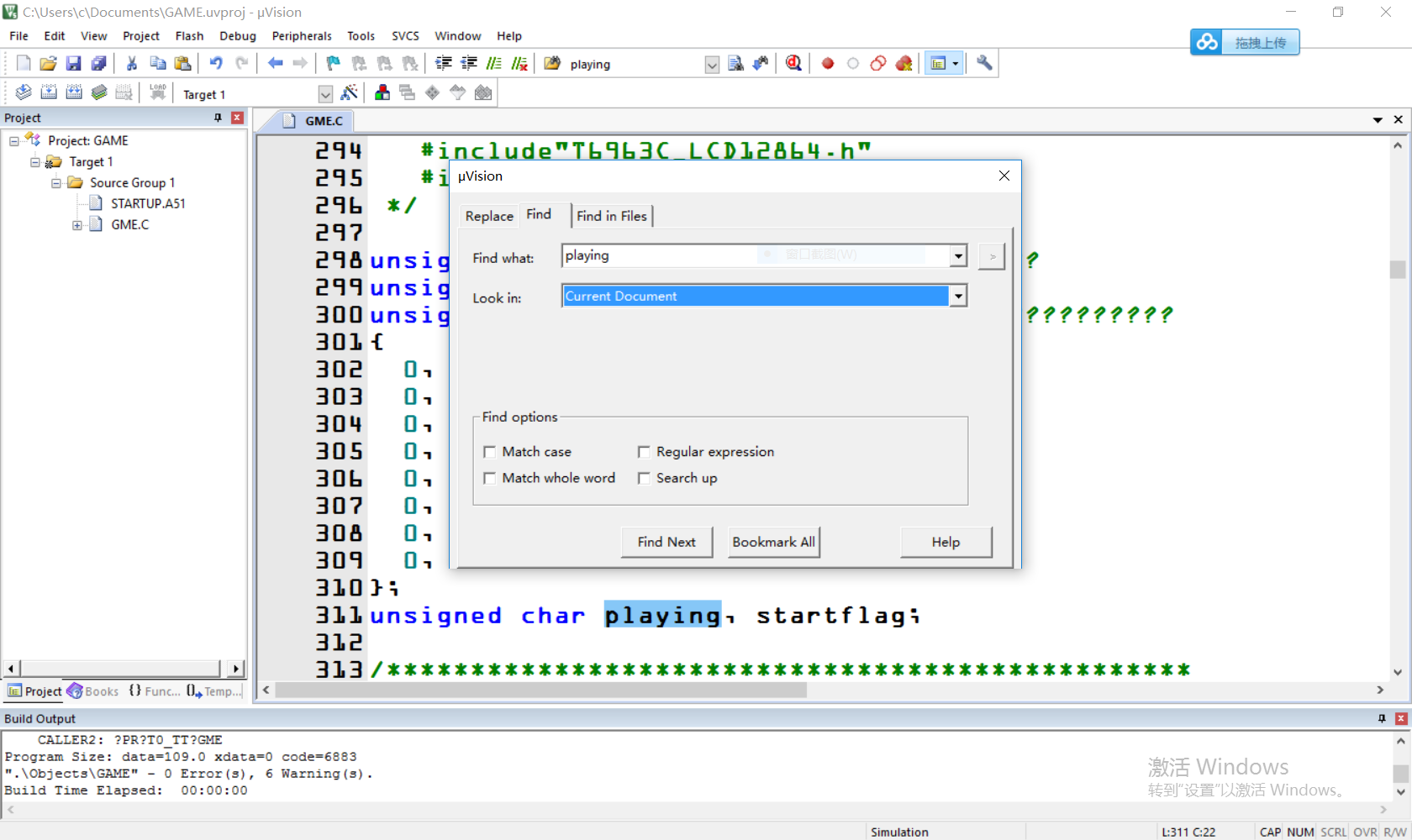Expand the GME.C tree node
This screenshot has height=840, width=1412.
pyautogui.click(x=77, y=225)
